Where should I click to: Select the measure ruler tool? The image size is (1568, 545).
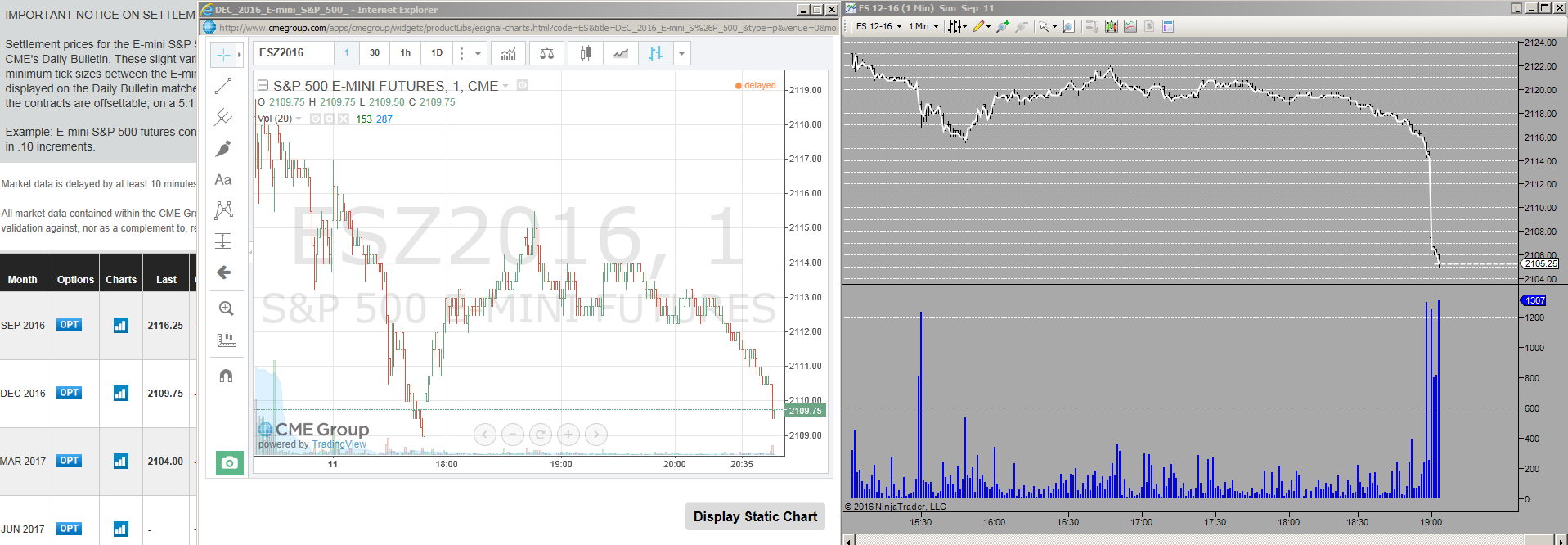coord(226,340)
